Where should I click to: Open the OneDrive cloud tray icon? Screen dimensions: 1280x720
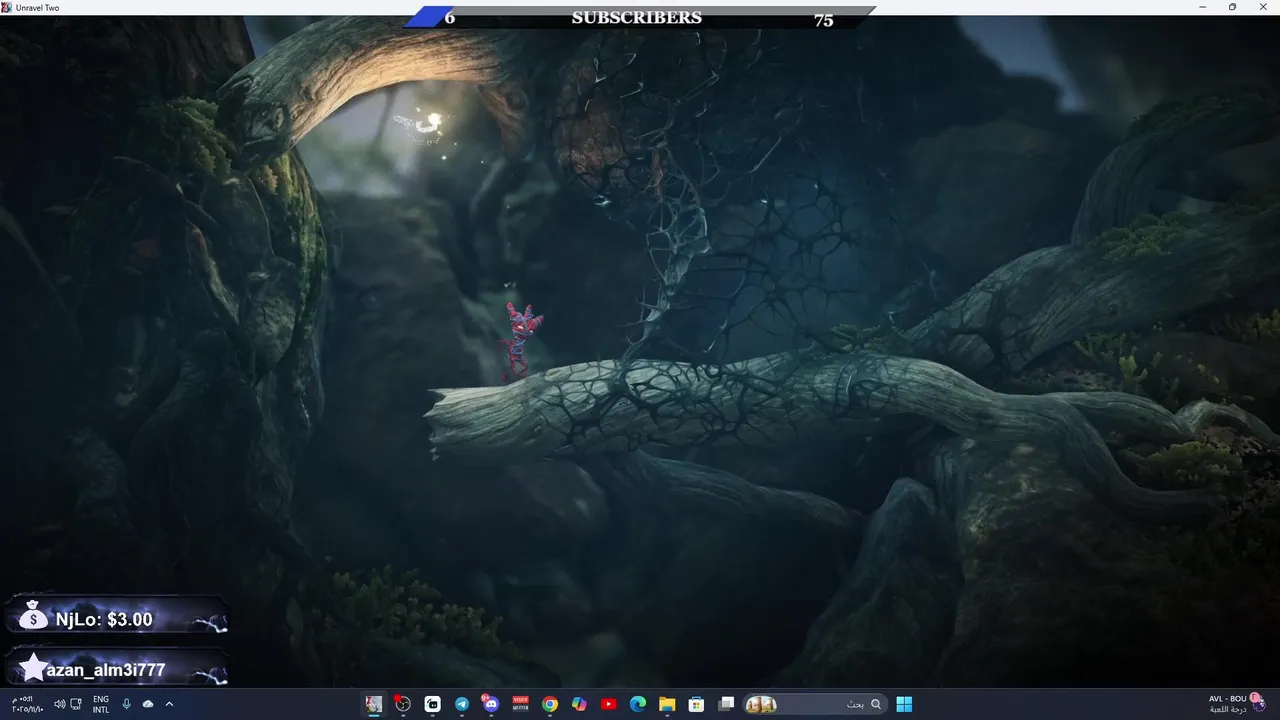tap(148, 704)
